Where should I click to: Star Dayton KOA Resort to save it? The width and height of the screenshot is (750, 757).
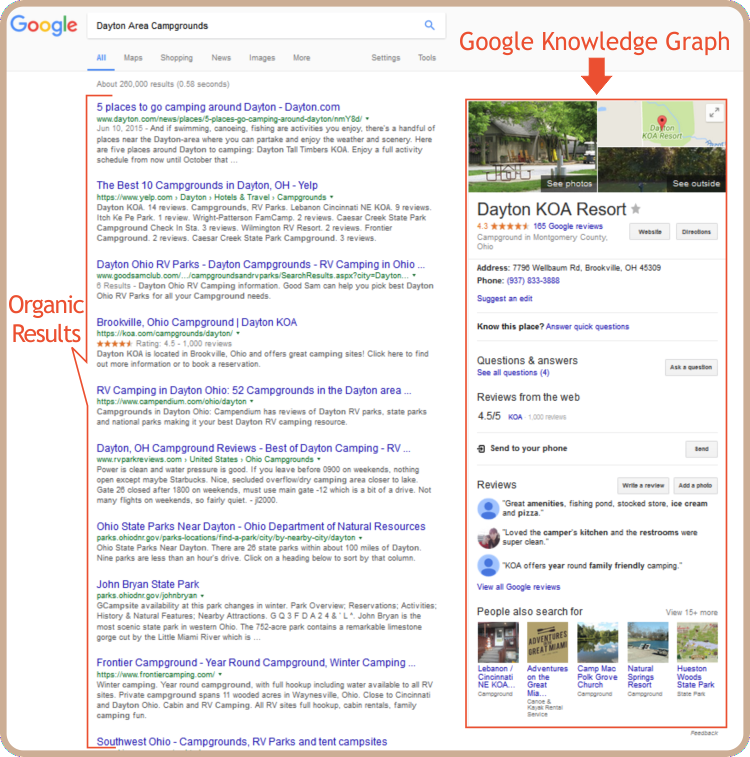(635, 209)
